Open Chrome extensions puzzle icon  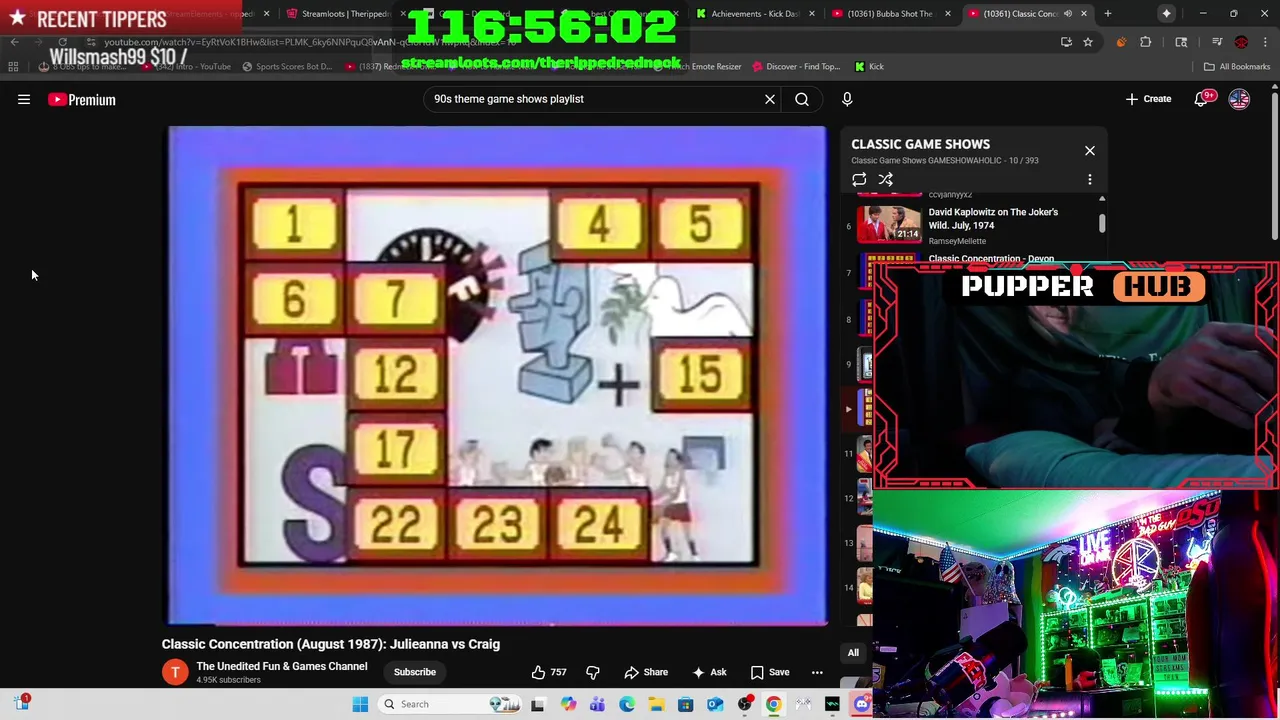(1146, 42)
